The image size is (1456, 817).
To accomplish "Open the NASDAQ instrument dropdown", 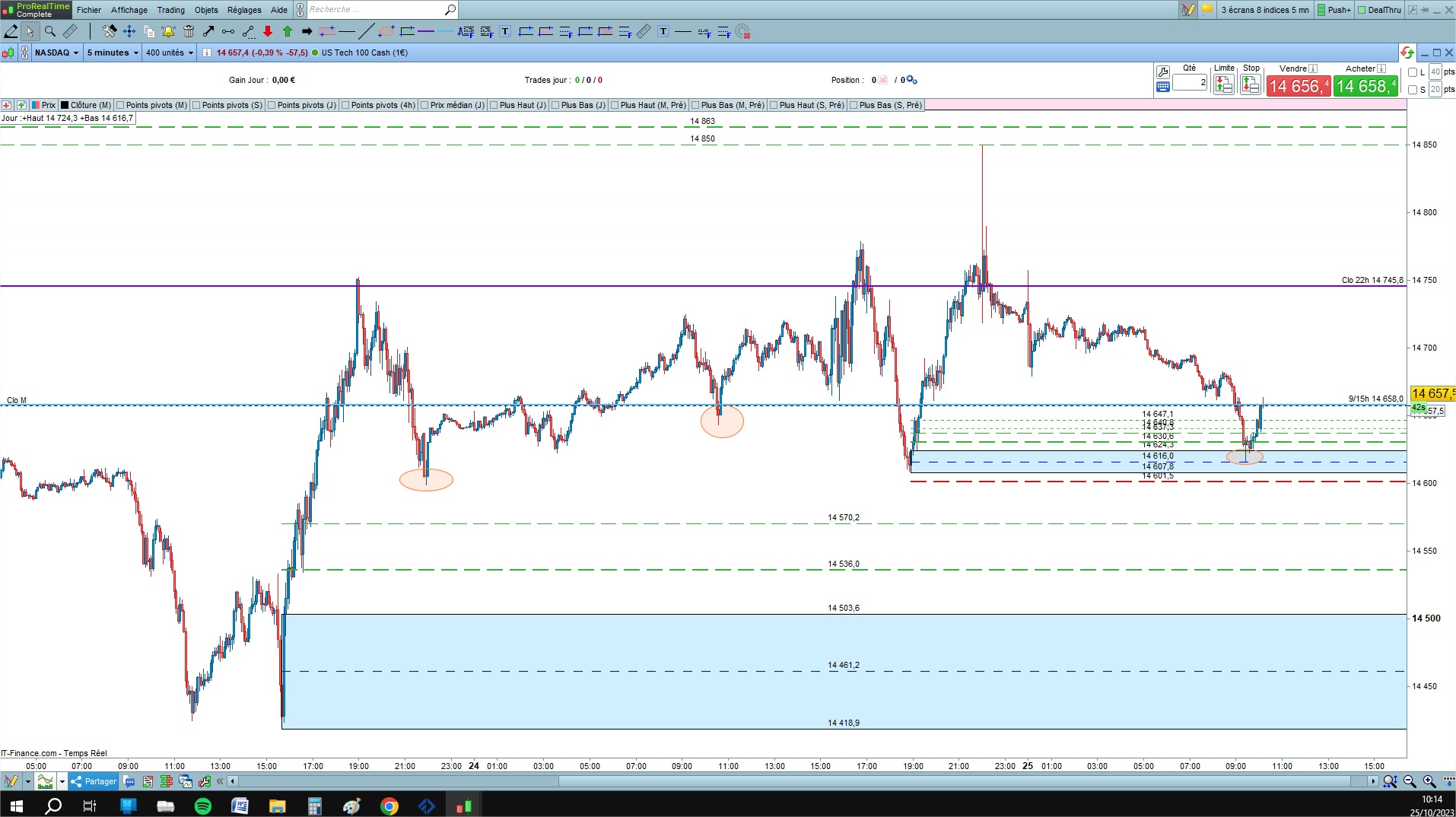I will (56, 52).
